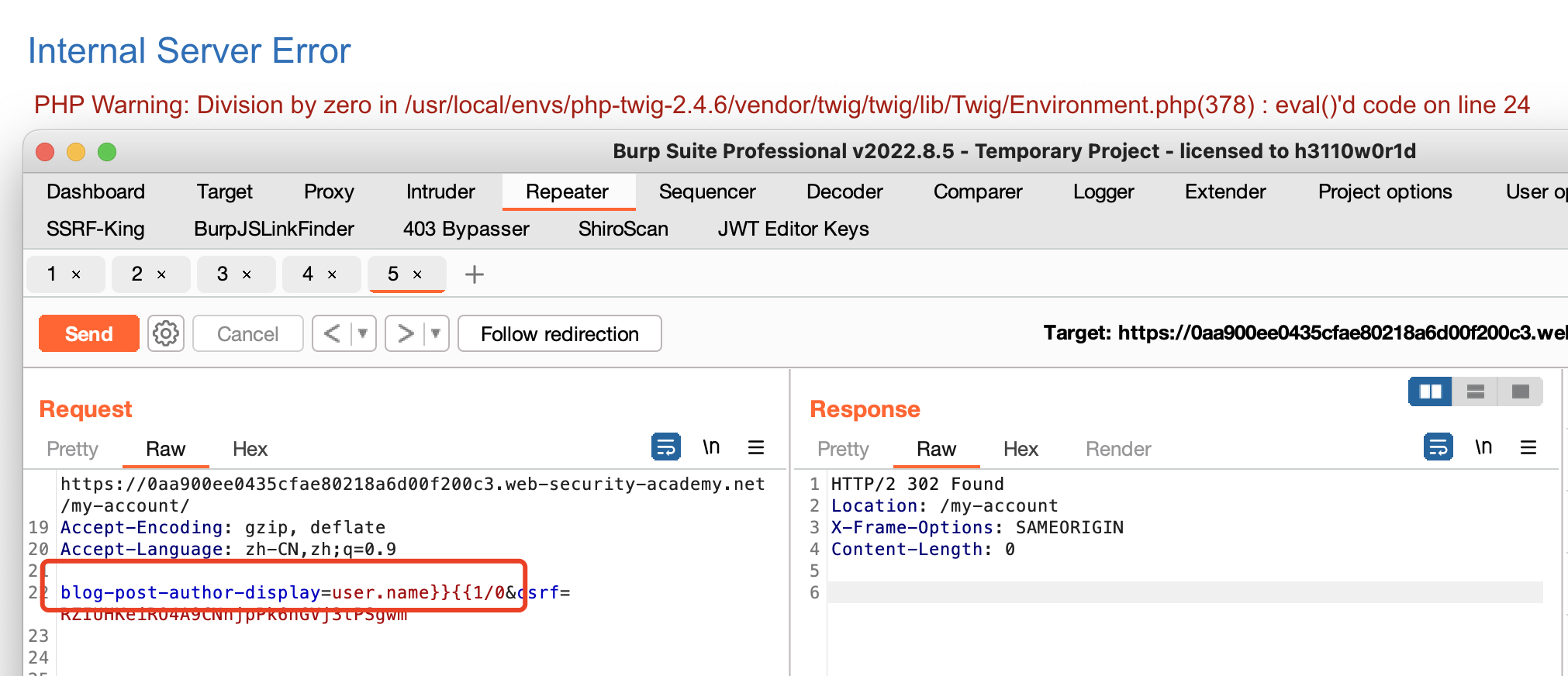
Task: Expand the history back dropdown arrow
Action: (363, 333)
